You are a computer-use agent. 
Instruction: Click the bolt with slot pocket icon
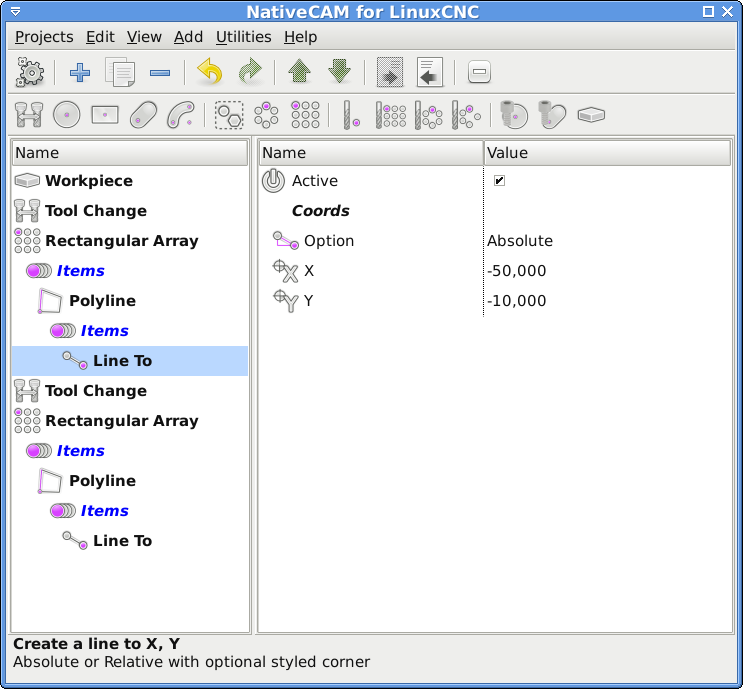point(553,115)
